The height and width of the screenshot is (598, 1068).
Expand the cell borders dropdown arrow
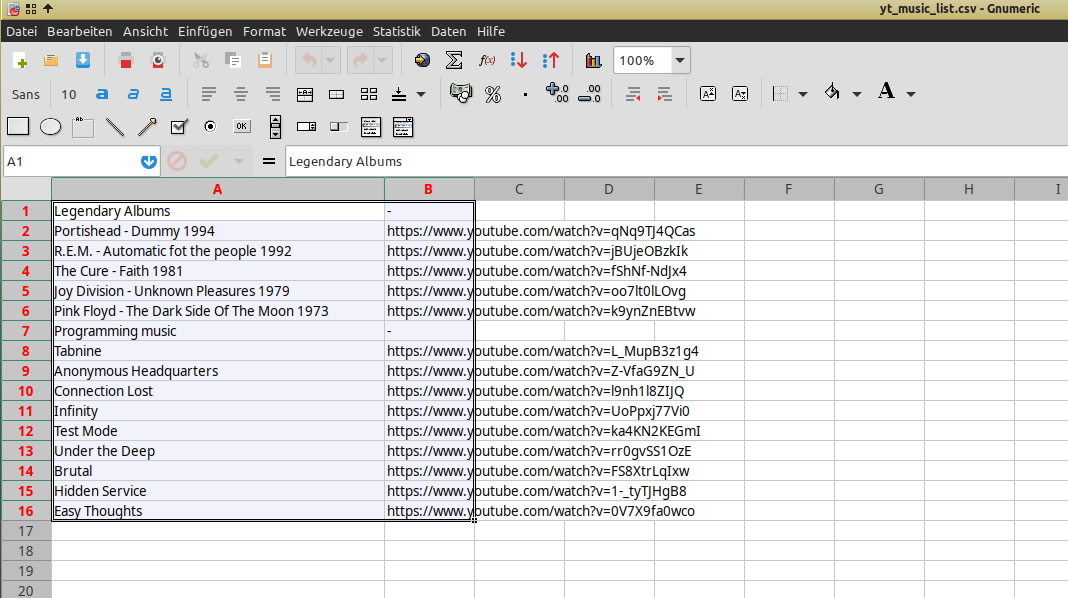point(803,94)
